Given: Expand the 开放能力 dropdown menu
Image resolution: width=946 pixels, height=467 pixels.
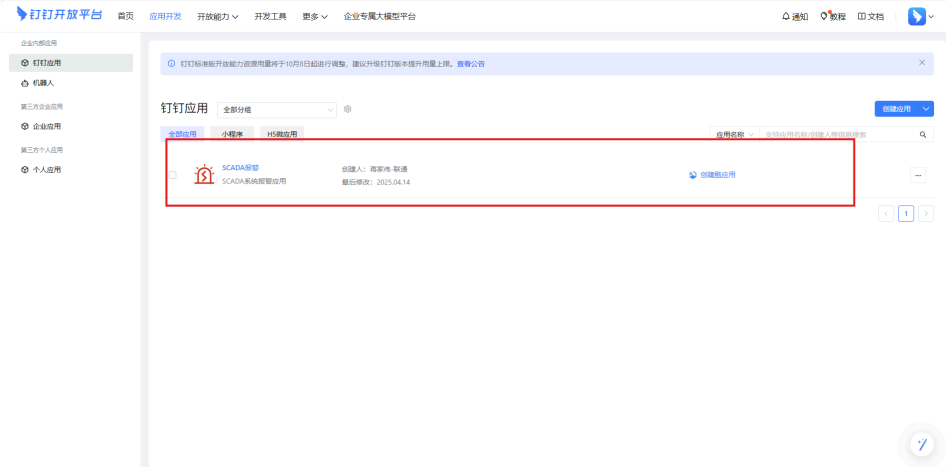Looking at the screenshot, I should click(x=218, y=17).
